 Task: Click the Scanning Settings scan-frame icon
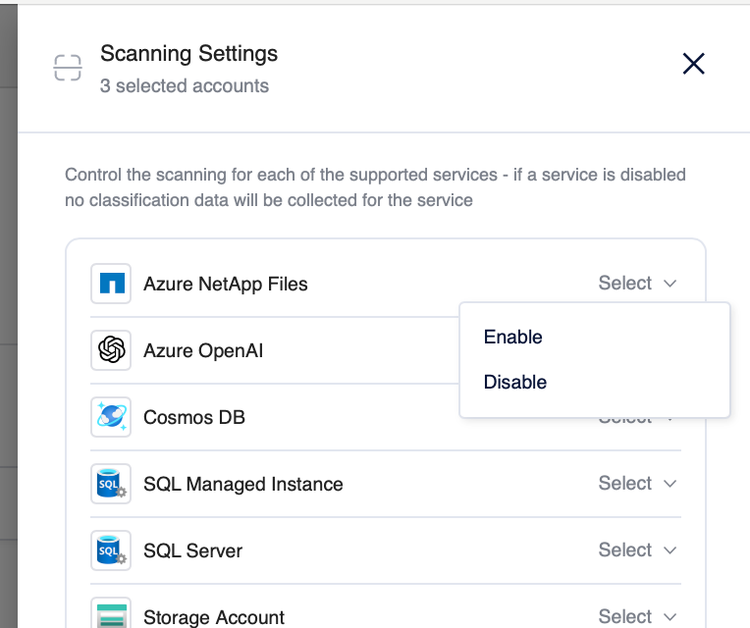click(67, 68)
